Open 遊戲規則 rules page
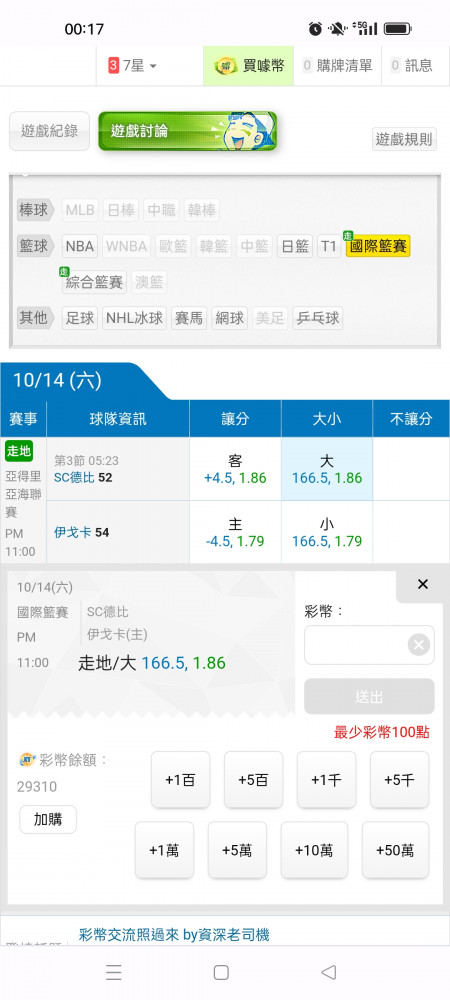This screenshot has height=1000, width=450. [404, 139]
